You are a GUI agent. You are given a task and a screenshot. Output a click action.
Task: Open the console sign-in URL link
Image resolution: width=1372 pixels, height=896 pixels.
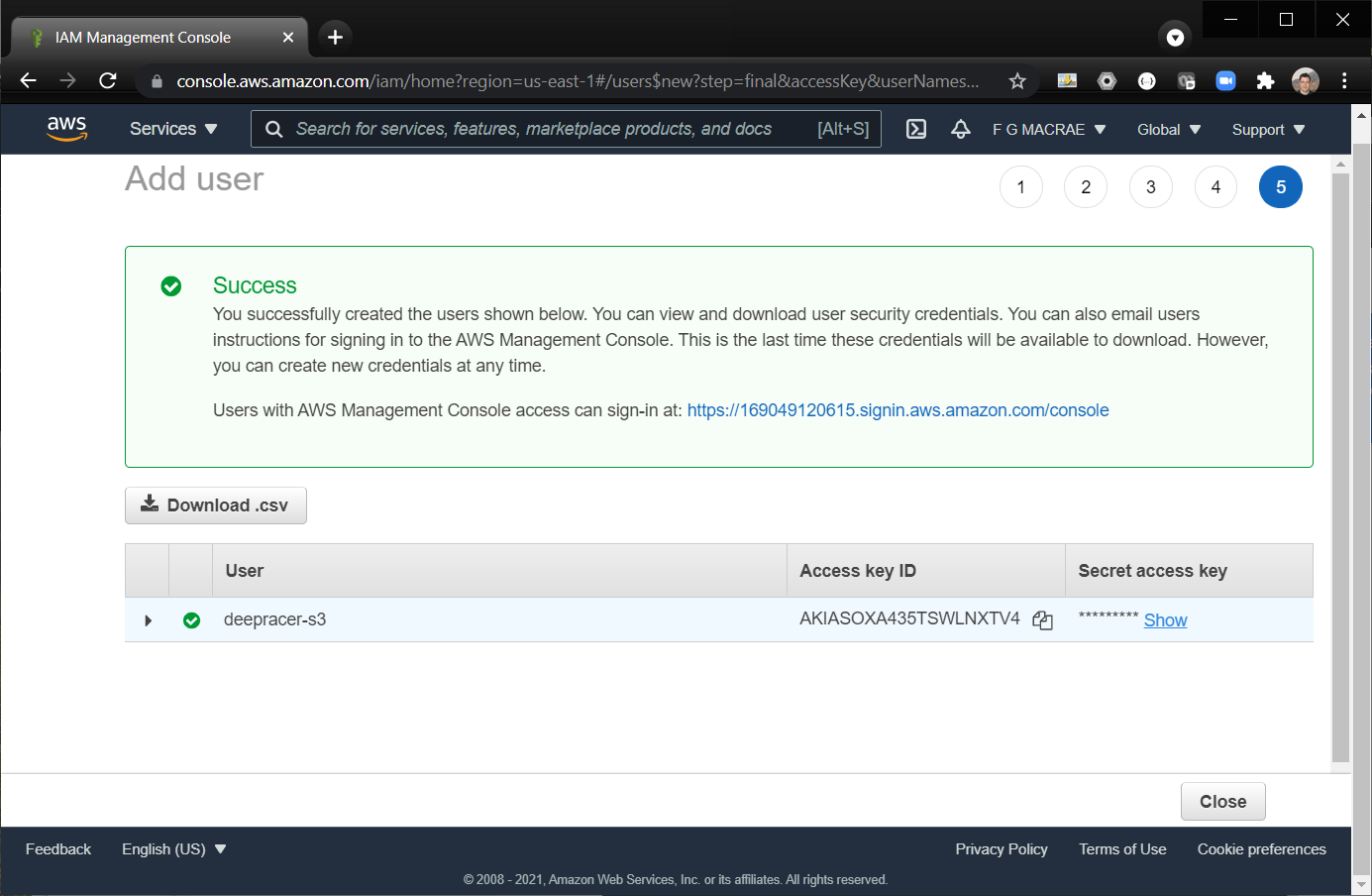click(x=897, y=410)
